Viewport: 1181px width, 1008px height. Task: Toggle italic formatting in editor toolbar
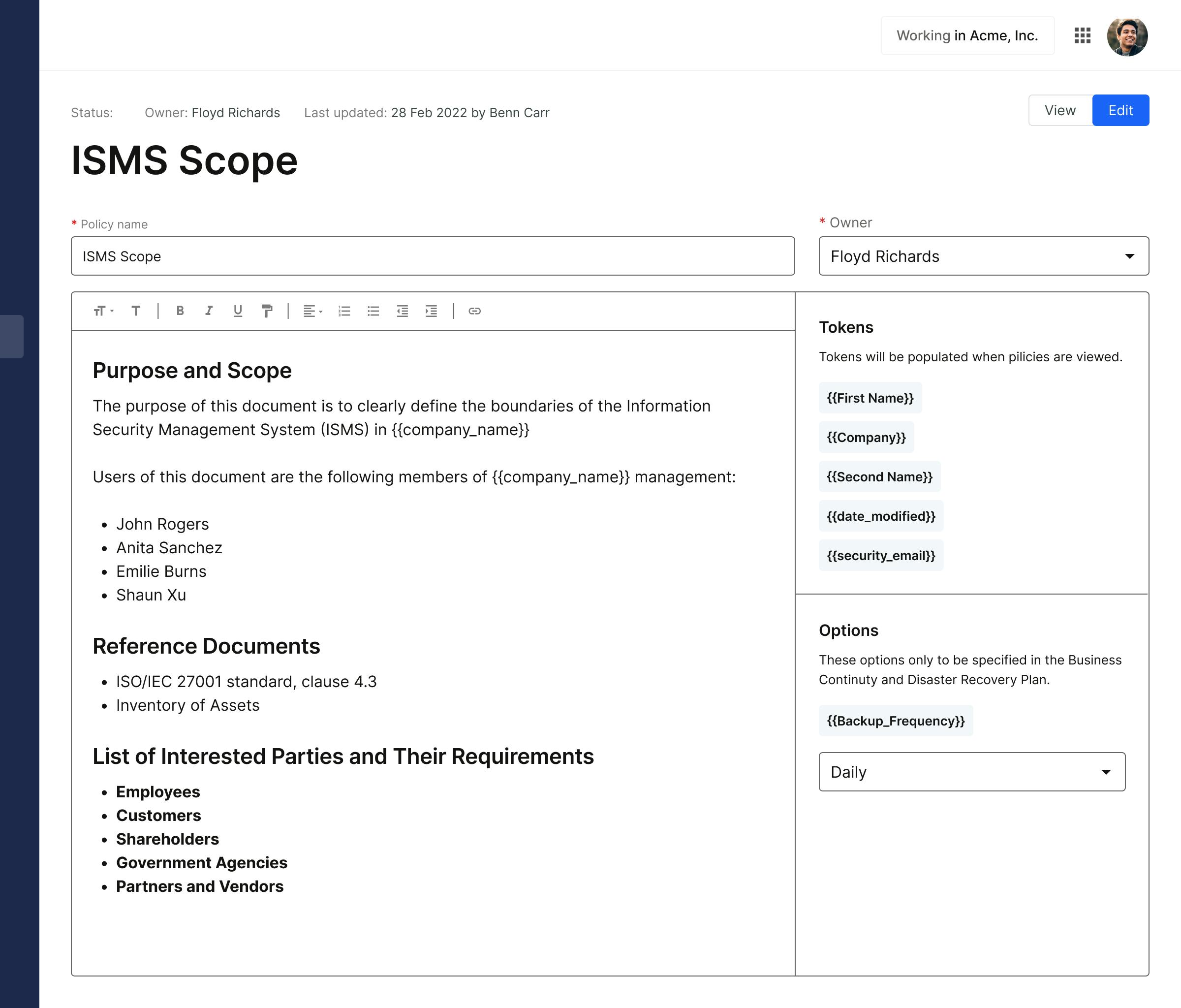[209, 311]
